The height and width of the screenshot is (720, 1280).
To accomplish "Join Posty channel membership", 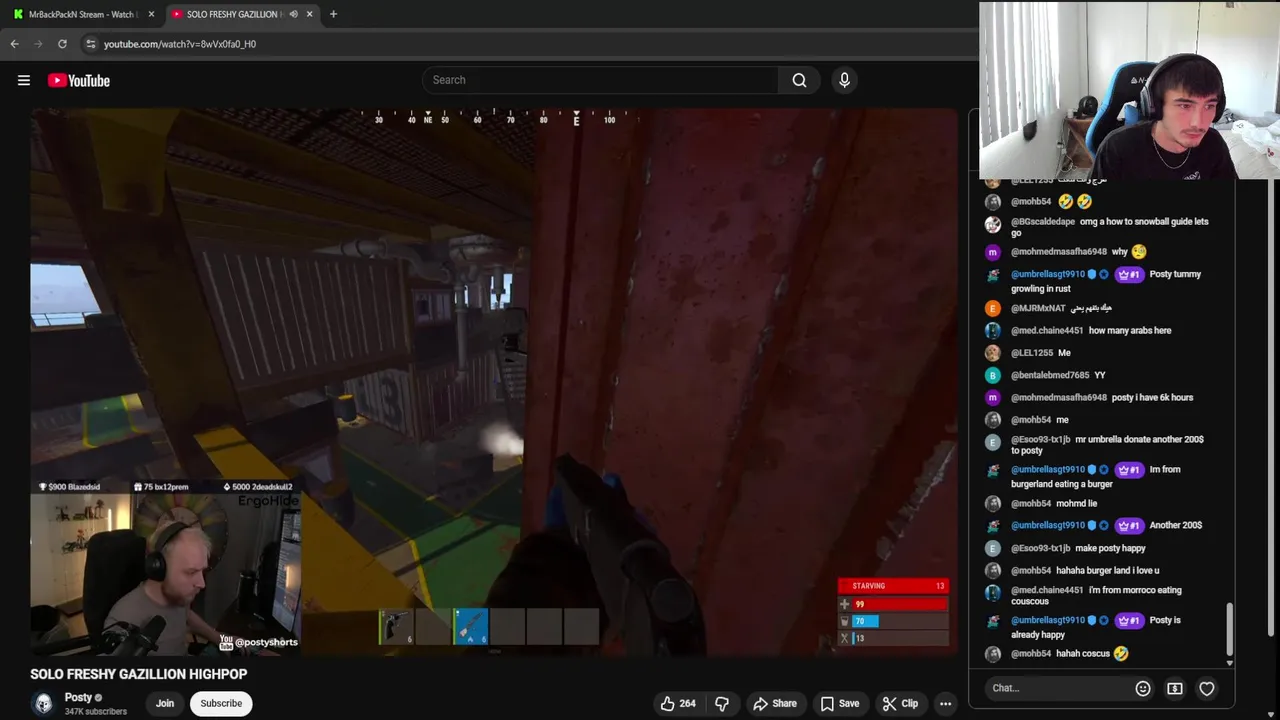I will [165, 703].
